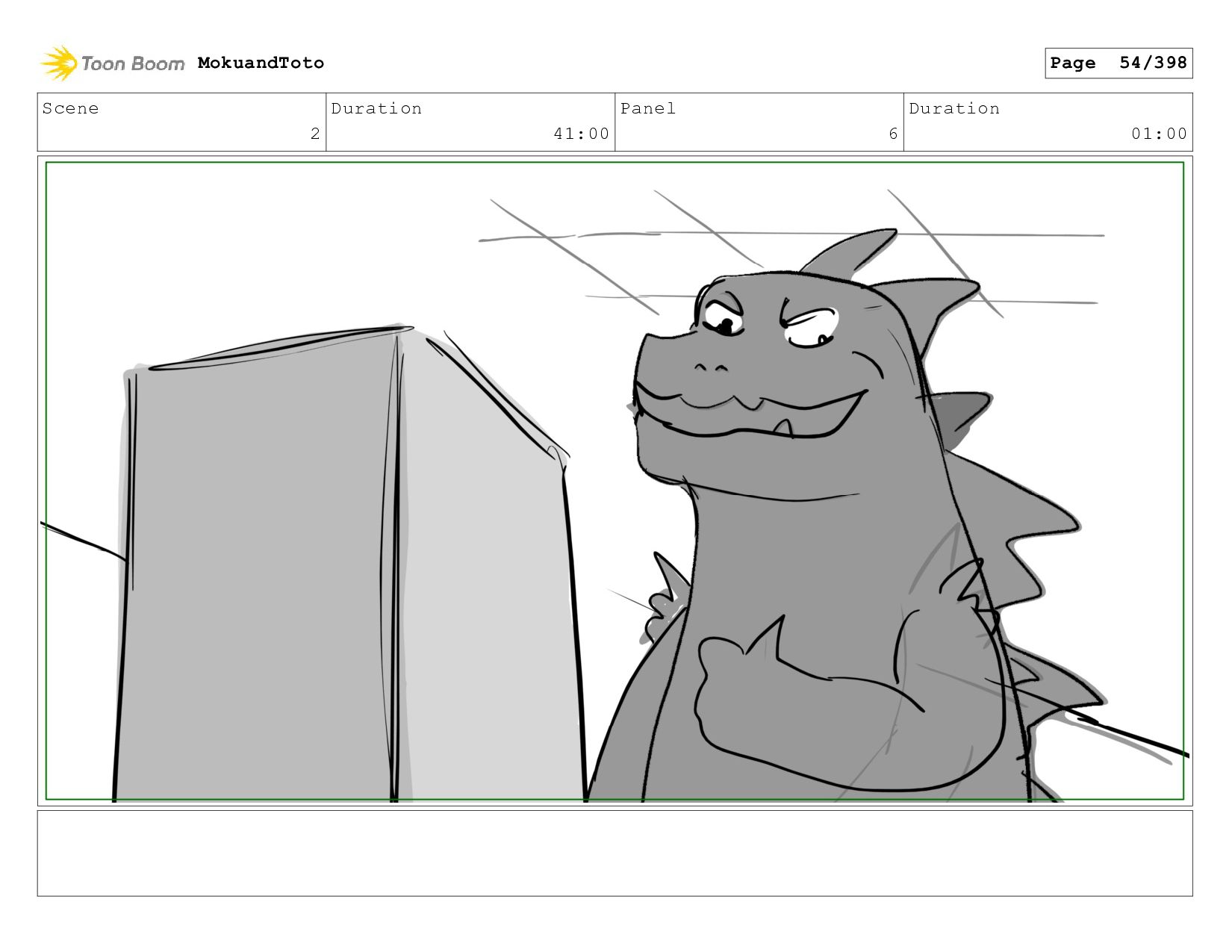Click the empty notes box below the panel
Screen dimensions: 1232x952
[x=615, y=853]
